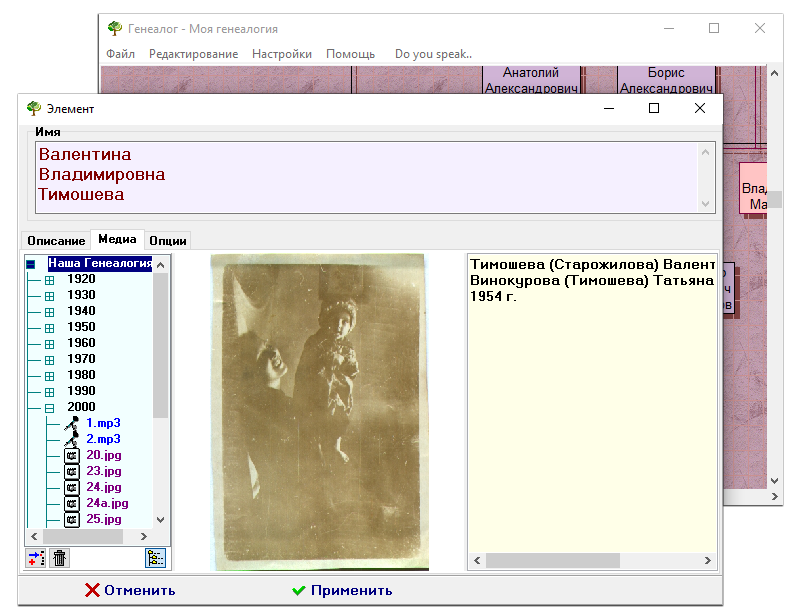Open the Редактирование menu

[x=193, y=54]
